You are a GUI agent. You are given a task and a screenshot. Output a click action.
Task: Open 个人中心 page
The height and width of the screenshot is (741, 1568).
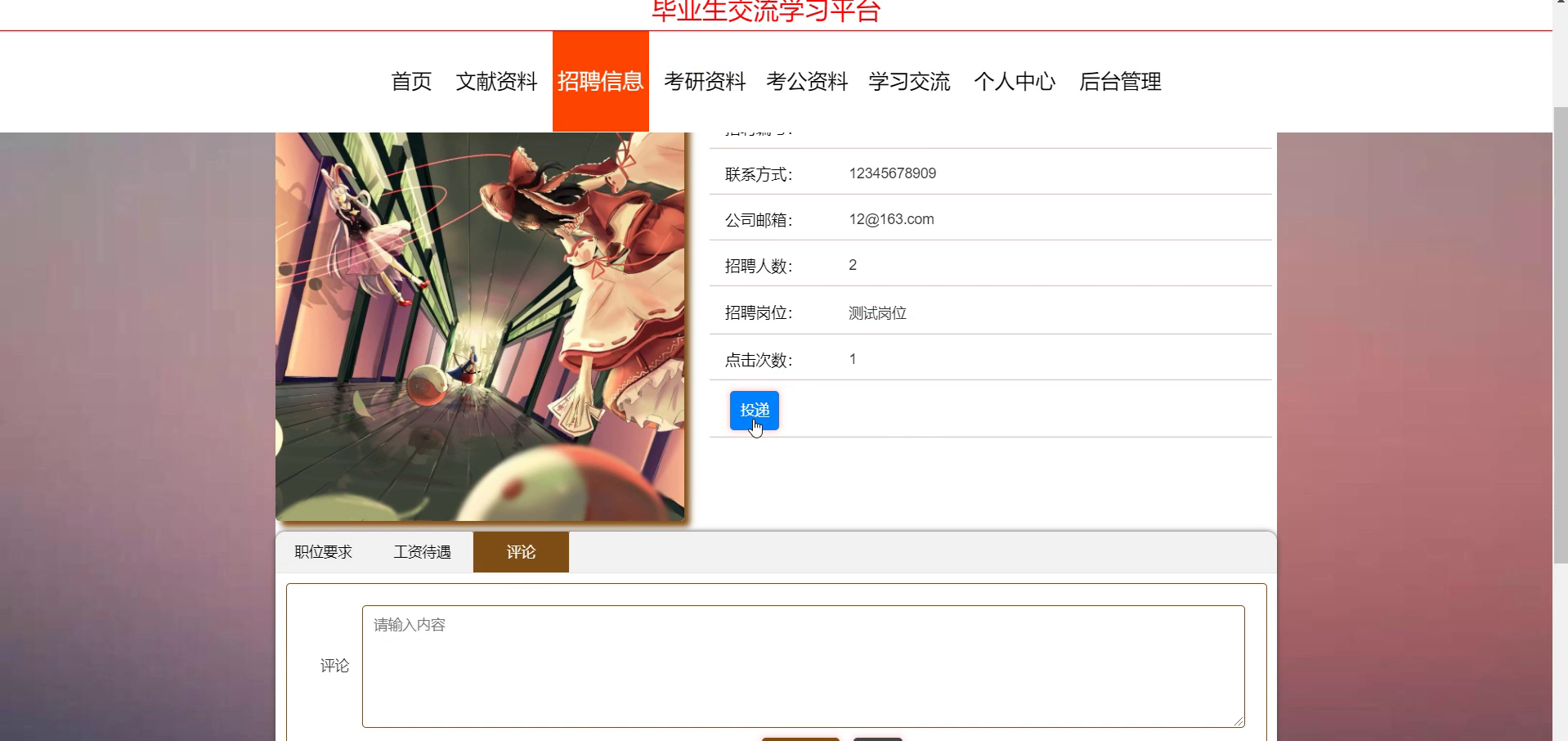click(x=1015, y=82)
